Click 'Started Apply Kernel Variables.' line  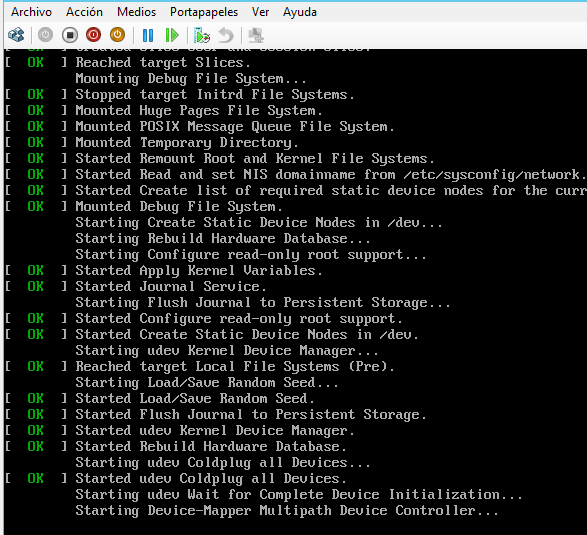point(199,271)
